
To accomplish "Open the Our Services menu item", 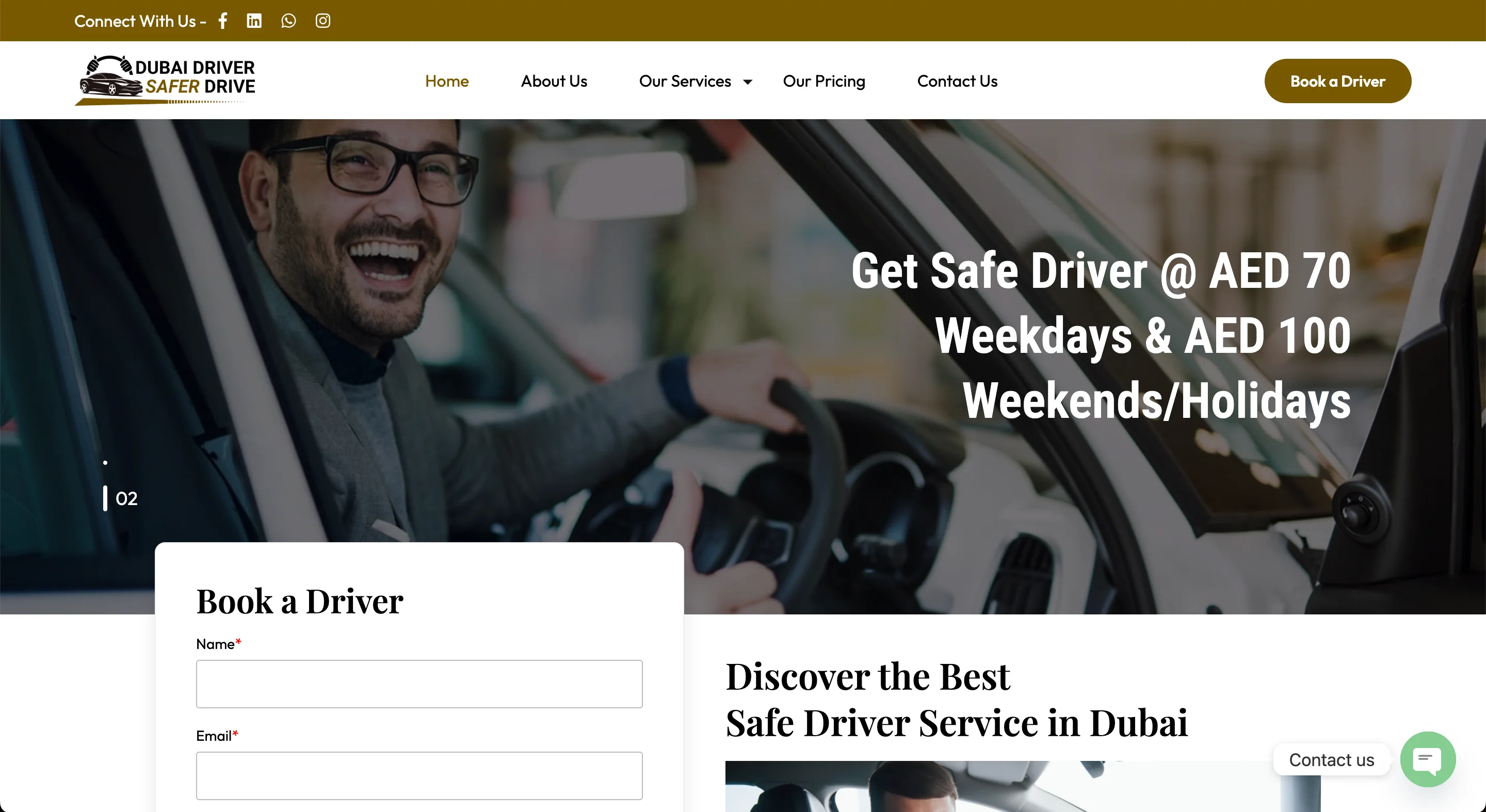I will point(685,82).
